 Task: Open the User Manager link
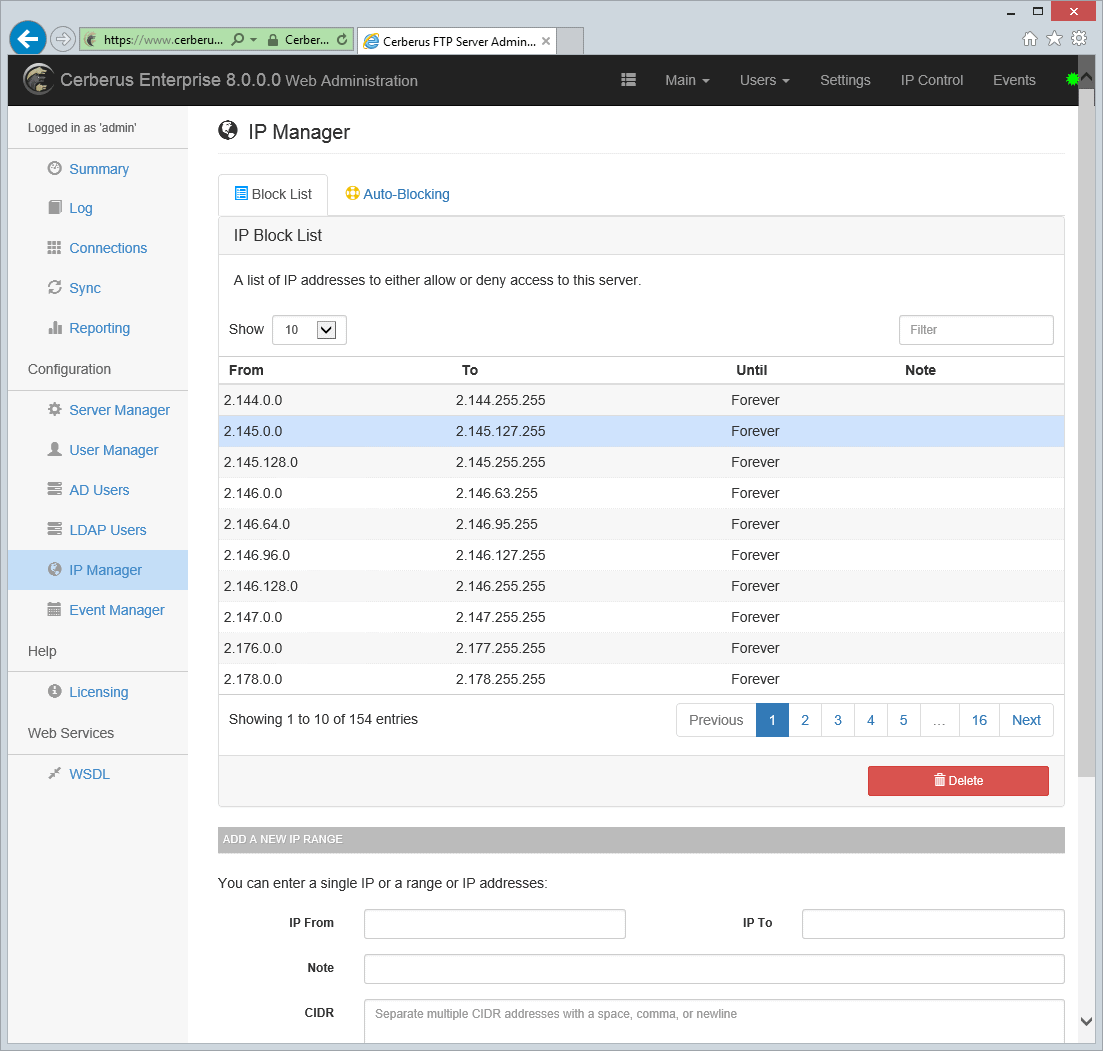(x=113, y=450)
